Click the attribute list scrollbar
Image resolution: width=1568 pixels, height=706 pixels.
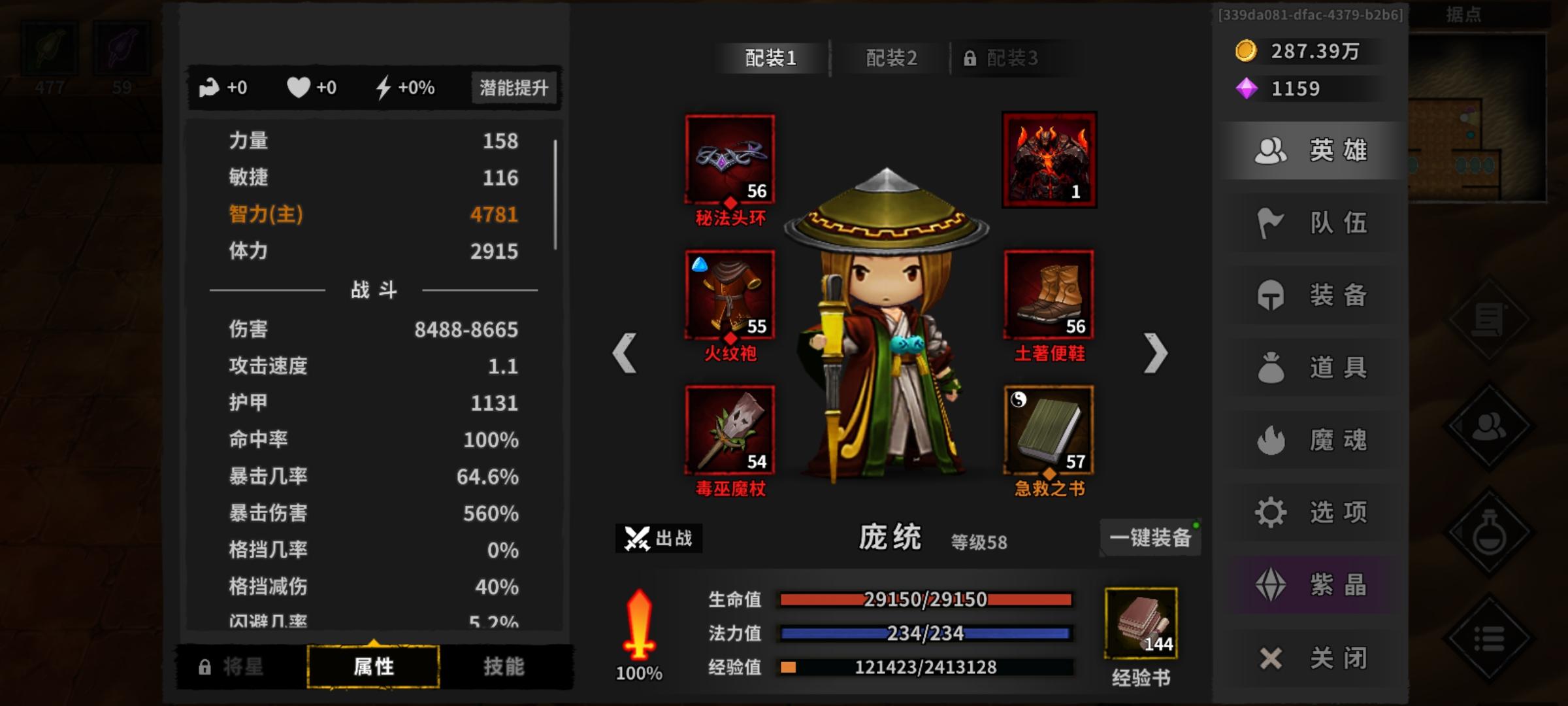pyautogui.click(x=555, y=194)
